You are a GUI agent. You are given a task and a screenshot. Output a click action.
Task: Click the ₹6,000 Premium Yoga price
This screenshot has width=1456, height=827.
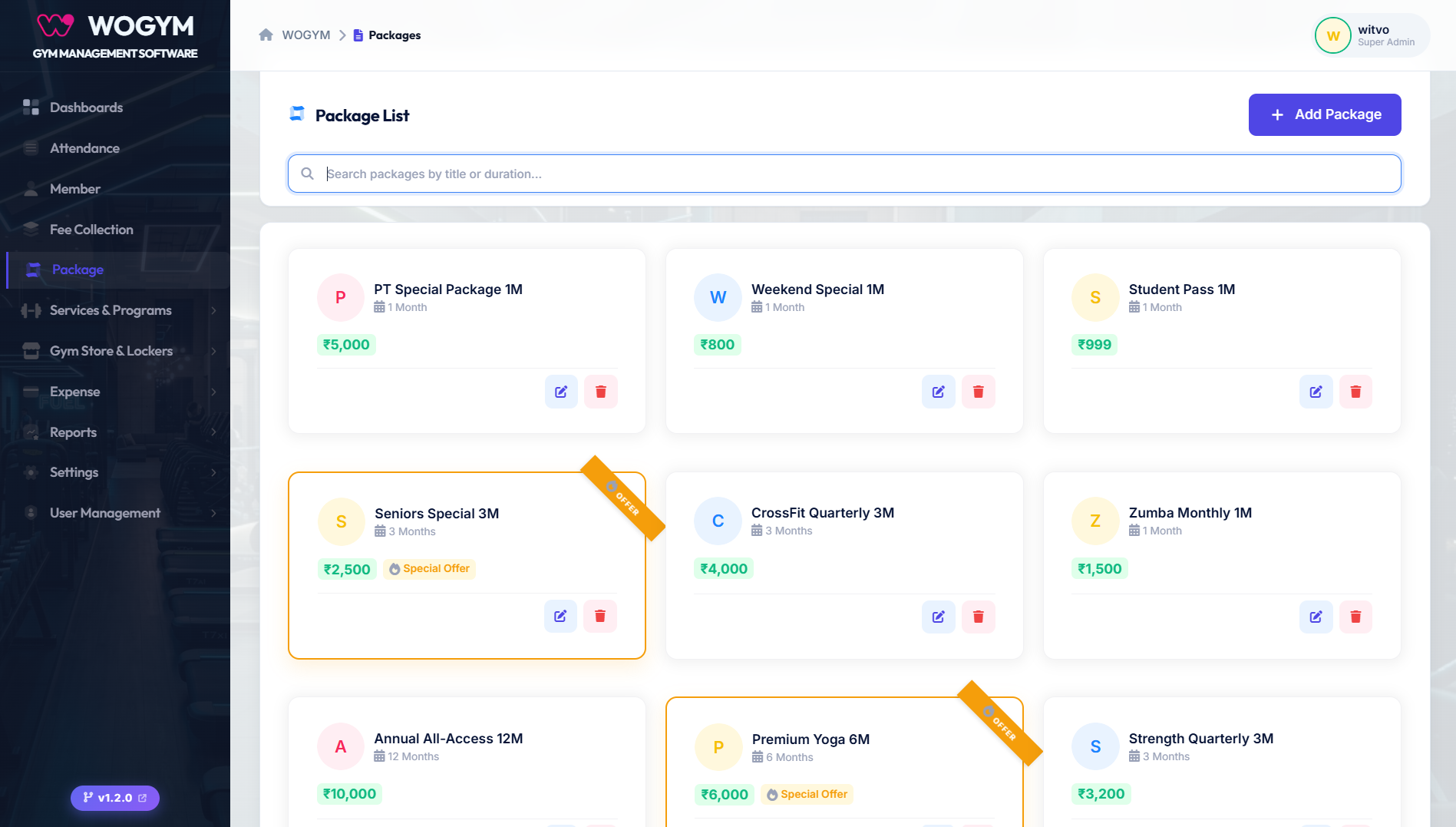coord(725,795)
